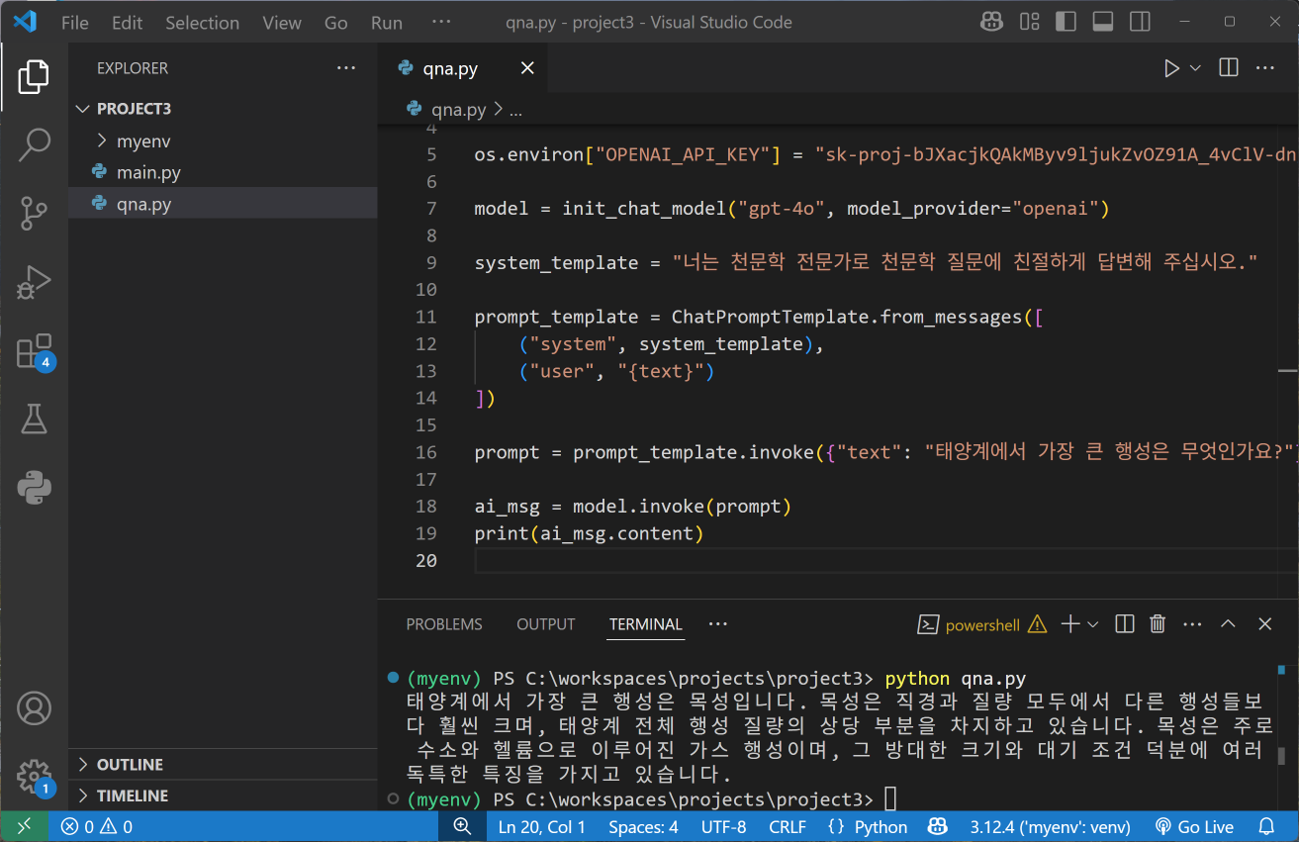Go to line via Ln 20, Col 1
The image size is (1299, 842).
542,827
